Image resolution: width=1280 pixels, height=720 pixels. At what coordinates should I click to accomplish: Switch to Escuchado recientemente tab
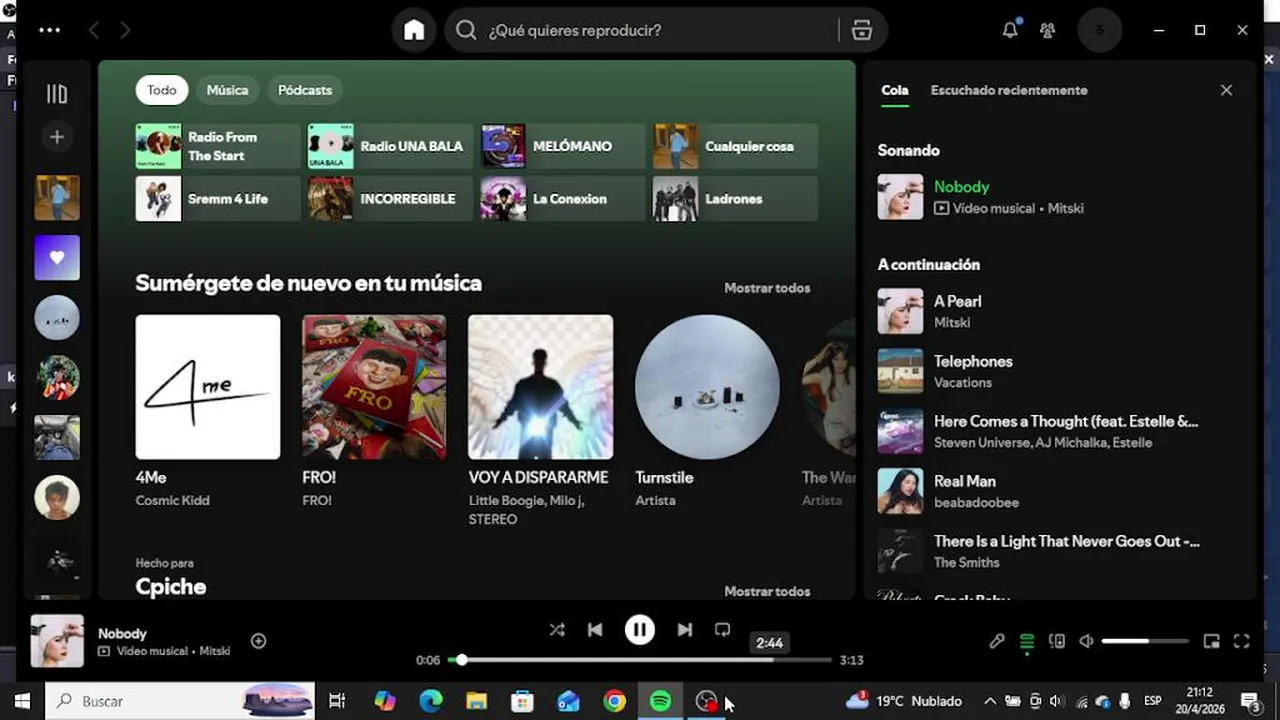click(1009, 90)
